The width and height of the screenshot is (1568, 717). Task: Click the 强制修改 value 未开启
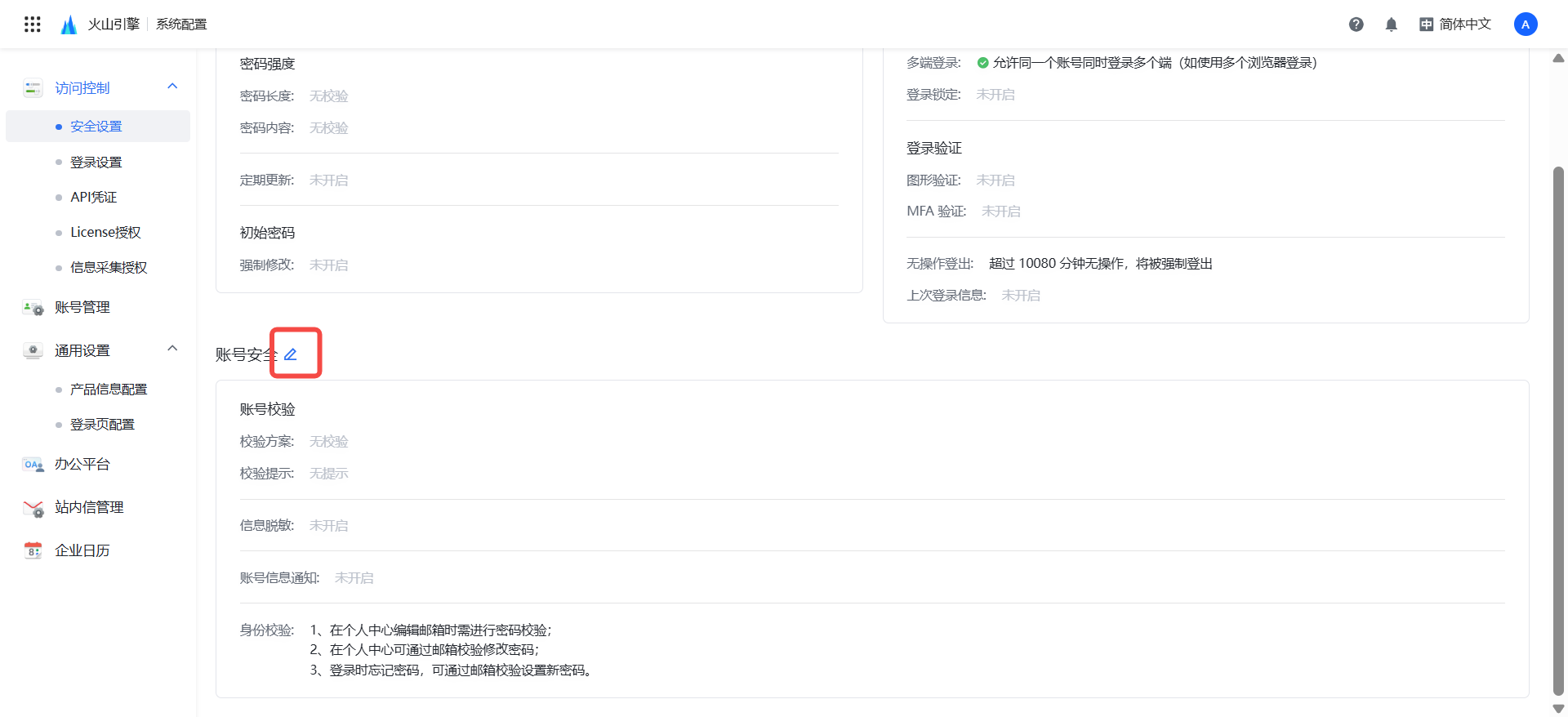click(x=329, y=265)
